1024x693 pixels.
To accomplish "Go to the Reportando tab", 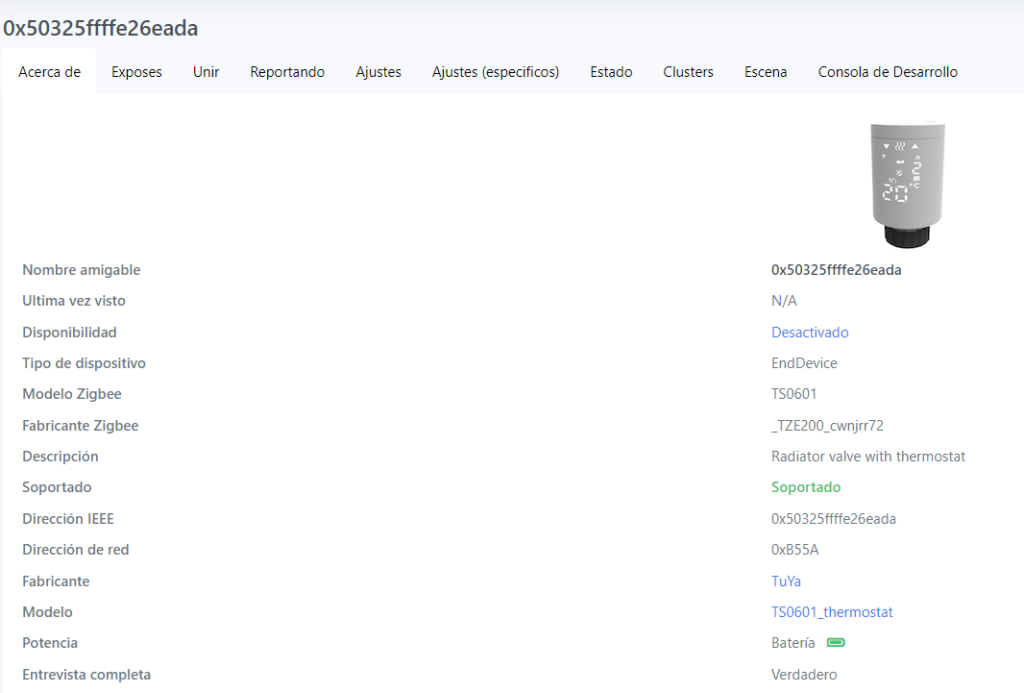I will 287,72.
